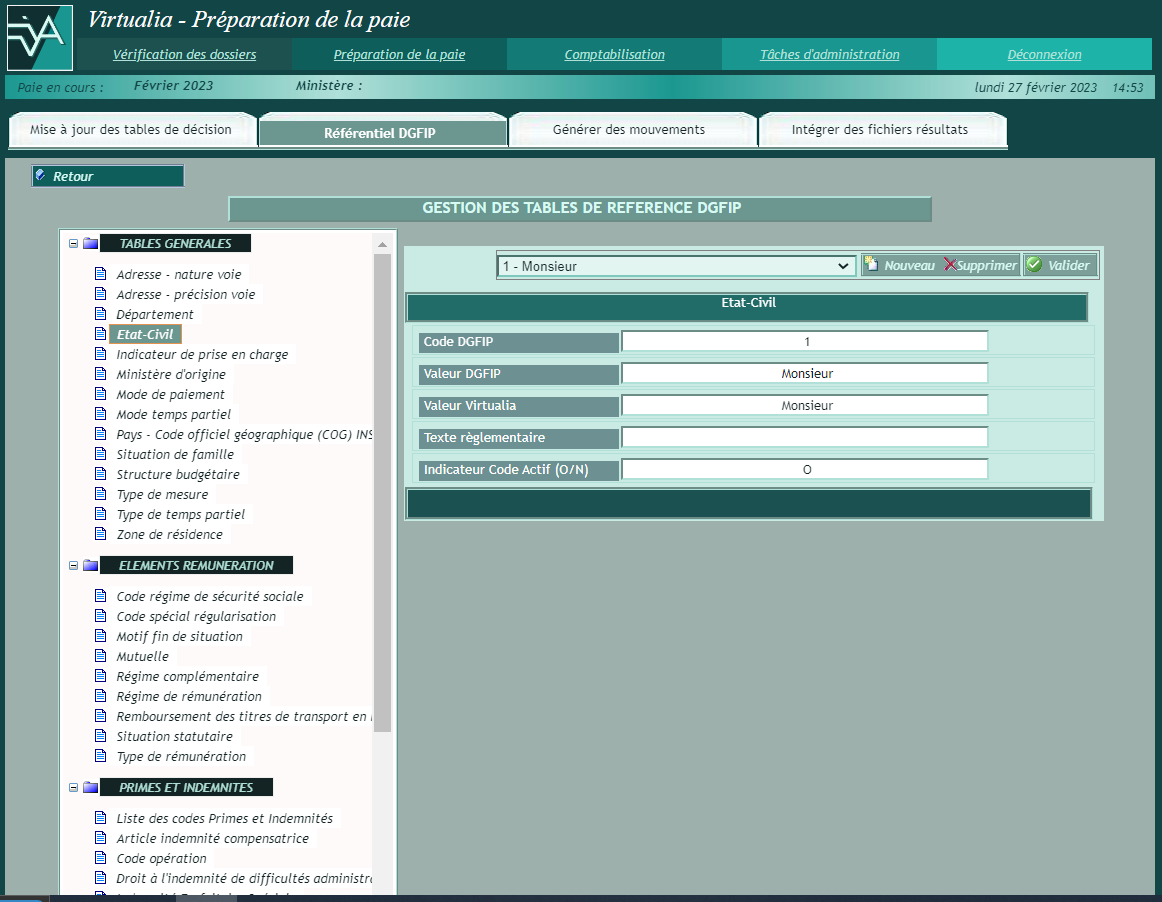Open Intégrer des fichiers résultats tab

point(880,130)
